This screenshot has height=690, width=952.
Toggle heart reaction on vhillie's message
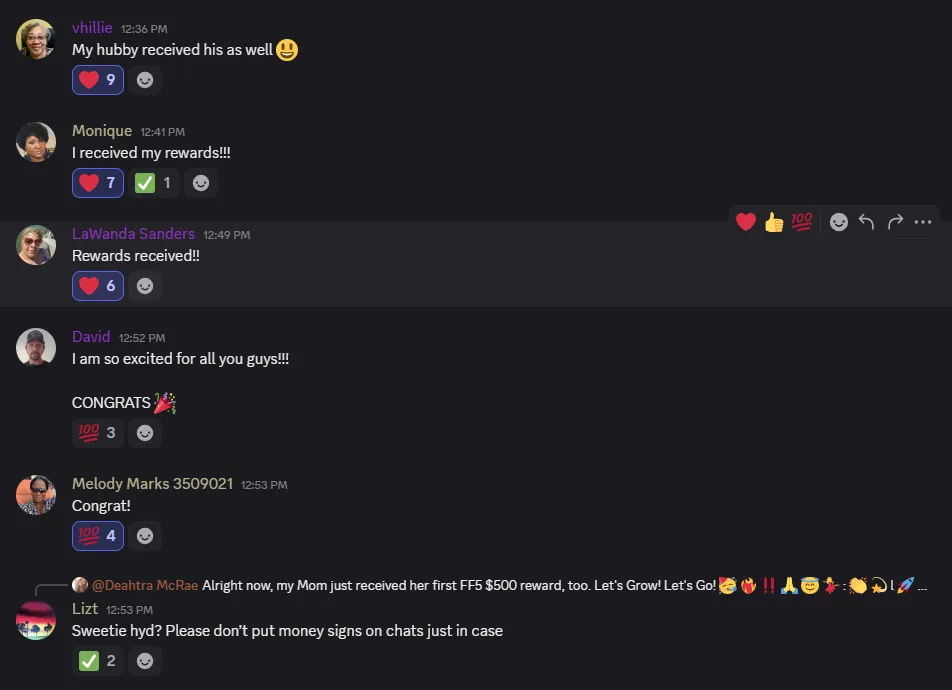(98, 80)
